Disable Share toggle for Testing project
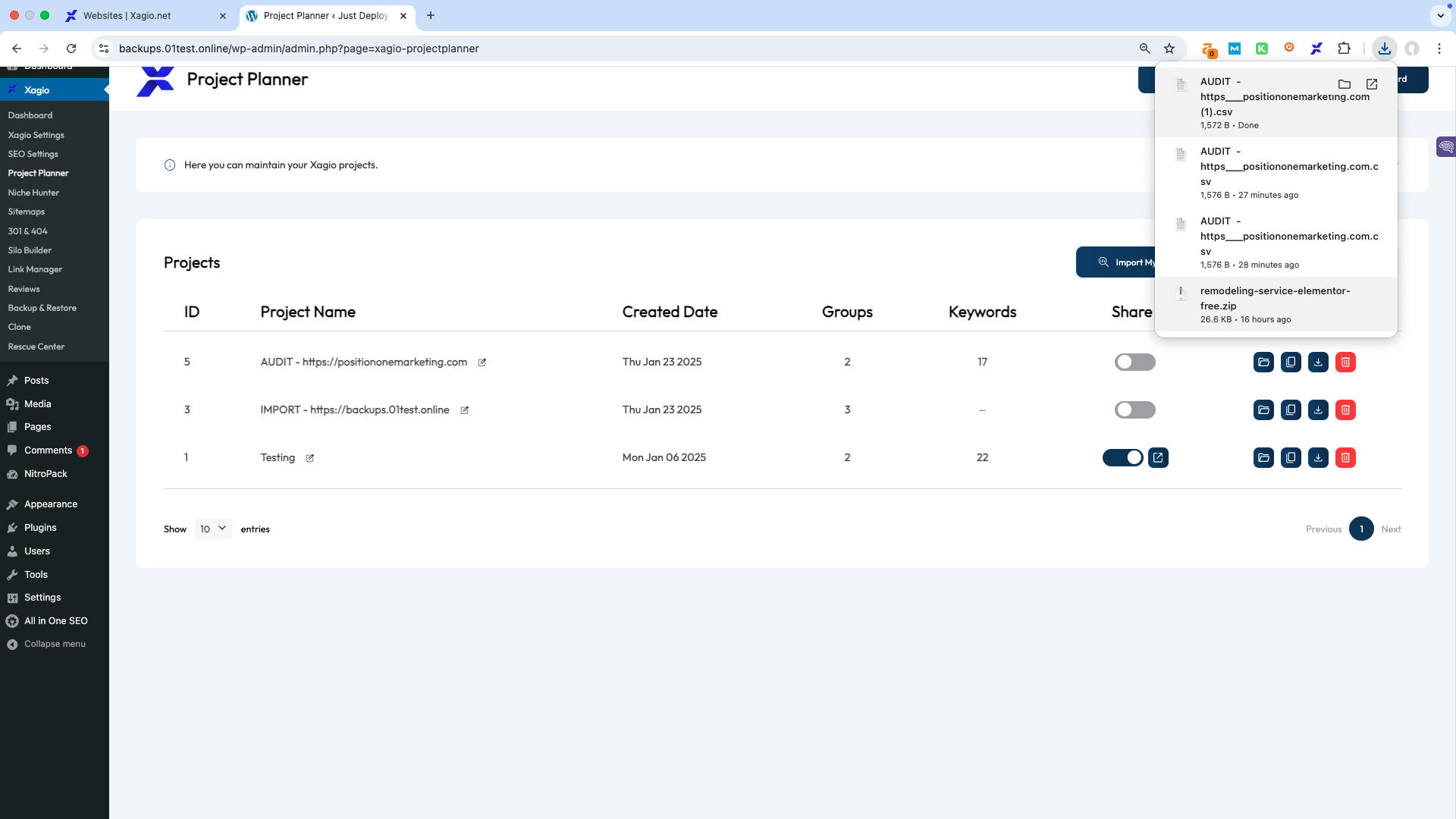Viewport: 1456px width, 819px height. pyautogui.click(x=1123, y=457)
